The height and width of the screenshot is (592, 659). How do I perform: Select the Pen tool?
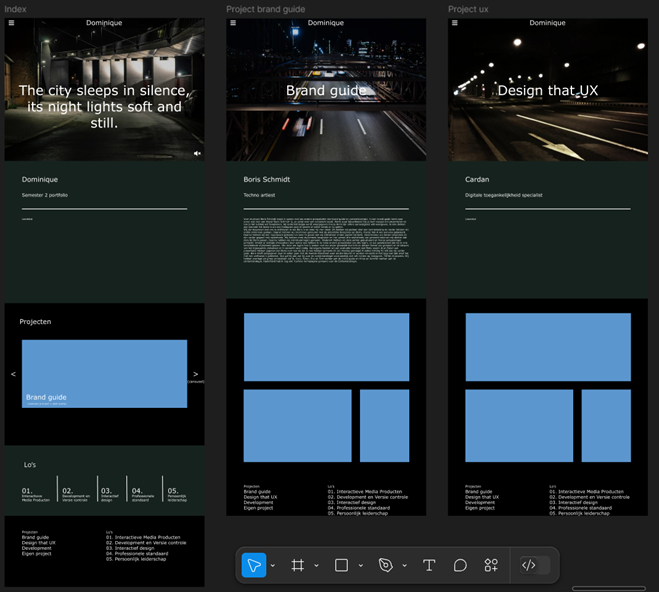(x=386, y=565)
